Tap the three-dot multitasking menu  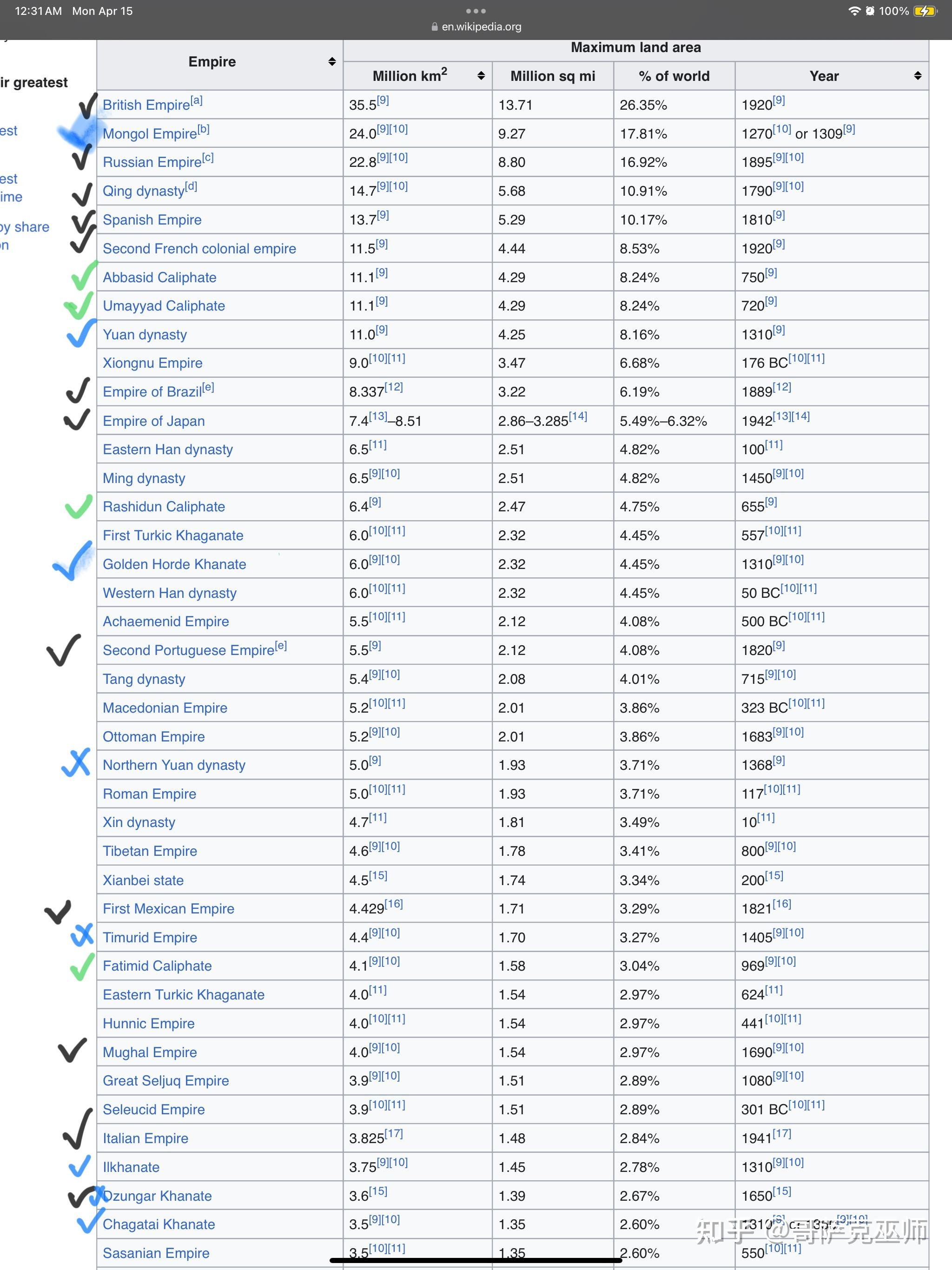[x=476, y=11]
